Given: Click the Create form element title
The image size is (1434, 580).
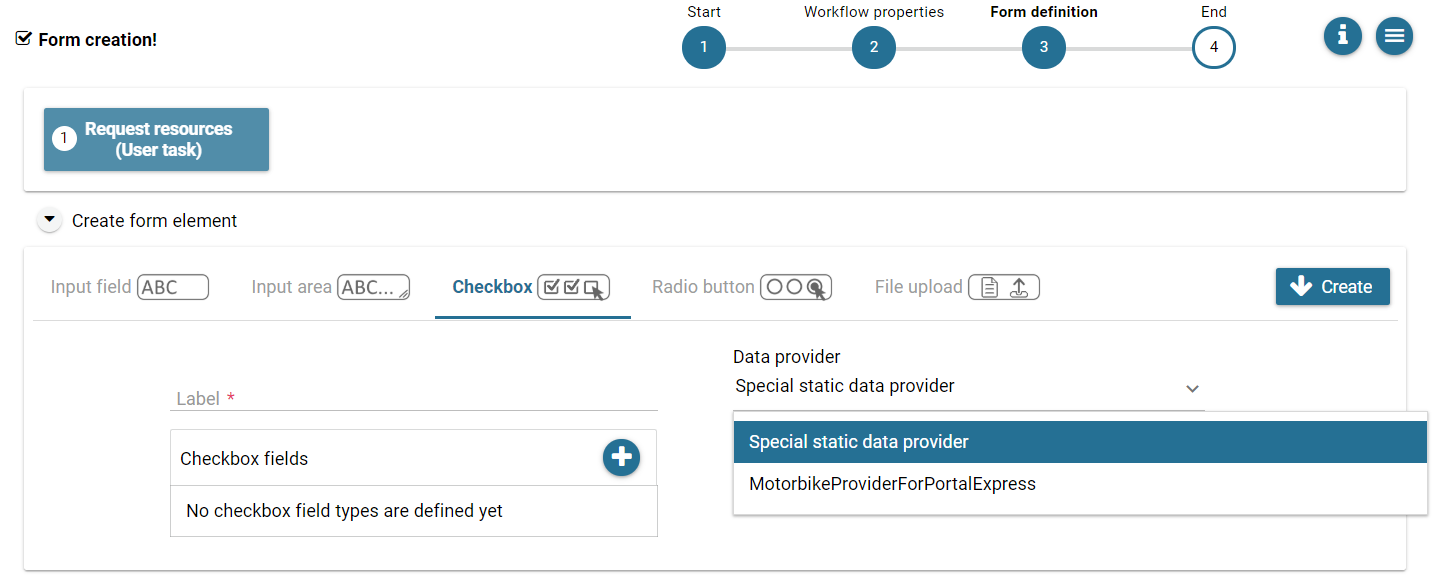Looking at the screenshot, I should click(x=155, y=221).
